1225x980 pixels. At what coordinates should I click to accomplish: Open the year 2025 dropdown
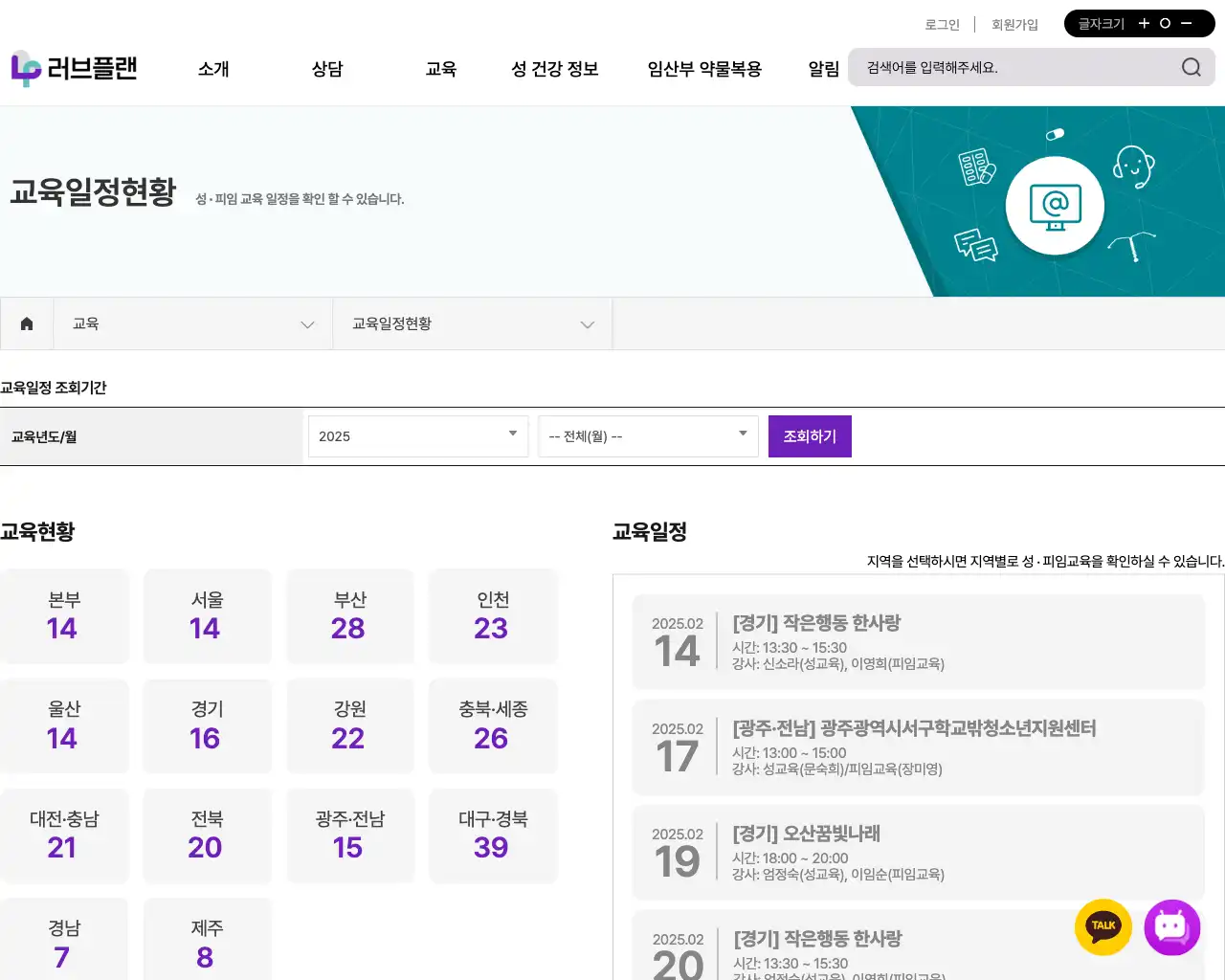[x=417, y=436]
